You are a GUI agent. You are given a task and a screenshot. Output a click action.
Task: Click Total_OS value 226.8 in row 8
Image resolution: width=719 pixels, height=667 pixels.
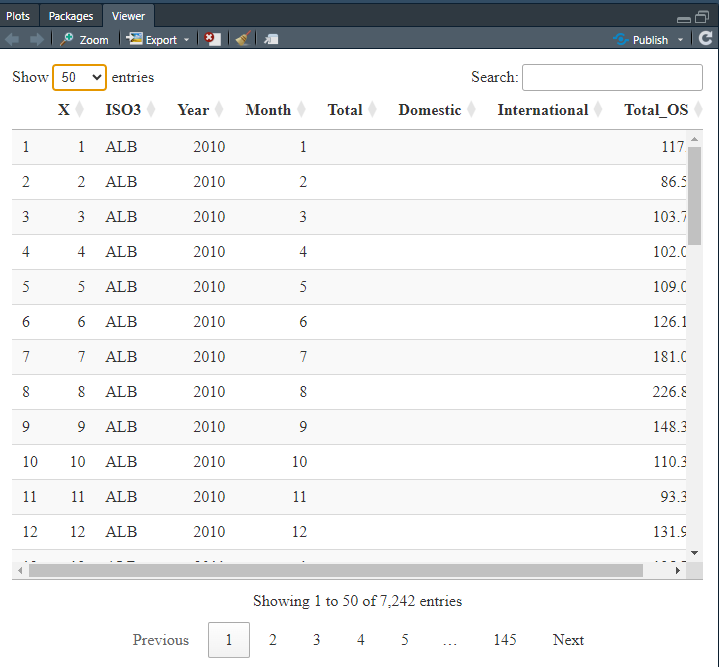click(669, 392)
